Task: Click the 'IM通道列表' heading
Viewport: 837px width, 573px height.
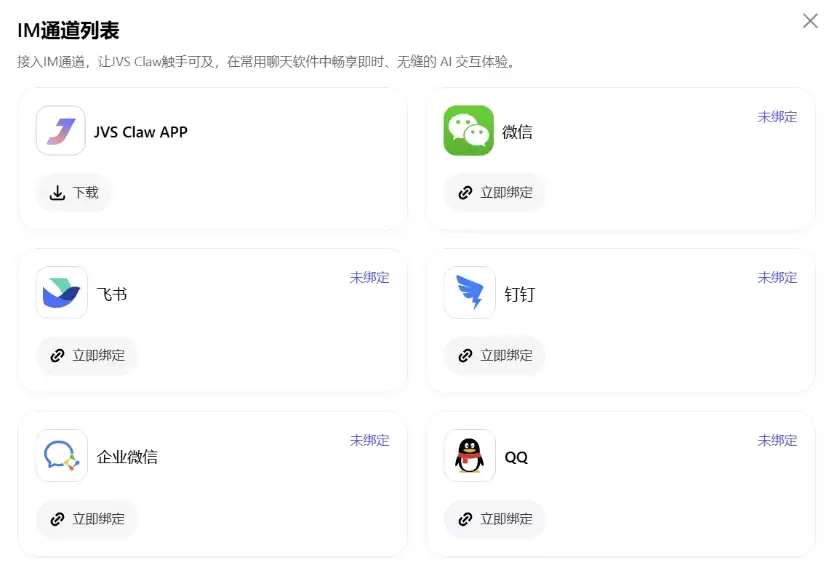Action: (68, 30)
